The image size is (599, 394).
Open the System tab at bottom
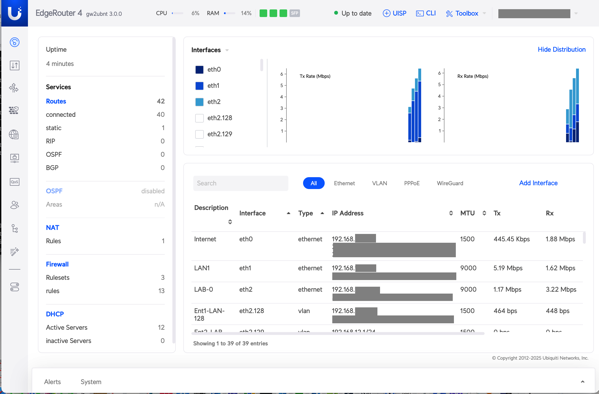91,382
